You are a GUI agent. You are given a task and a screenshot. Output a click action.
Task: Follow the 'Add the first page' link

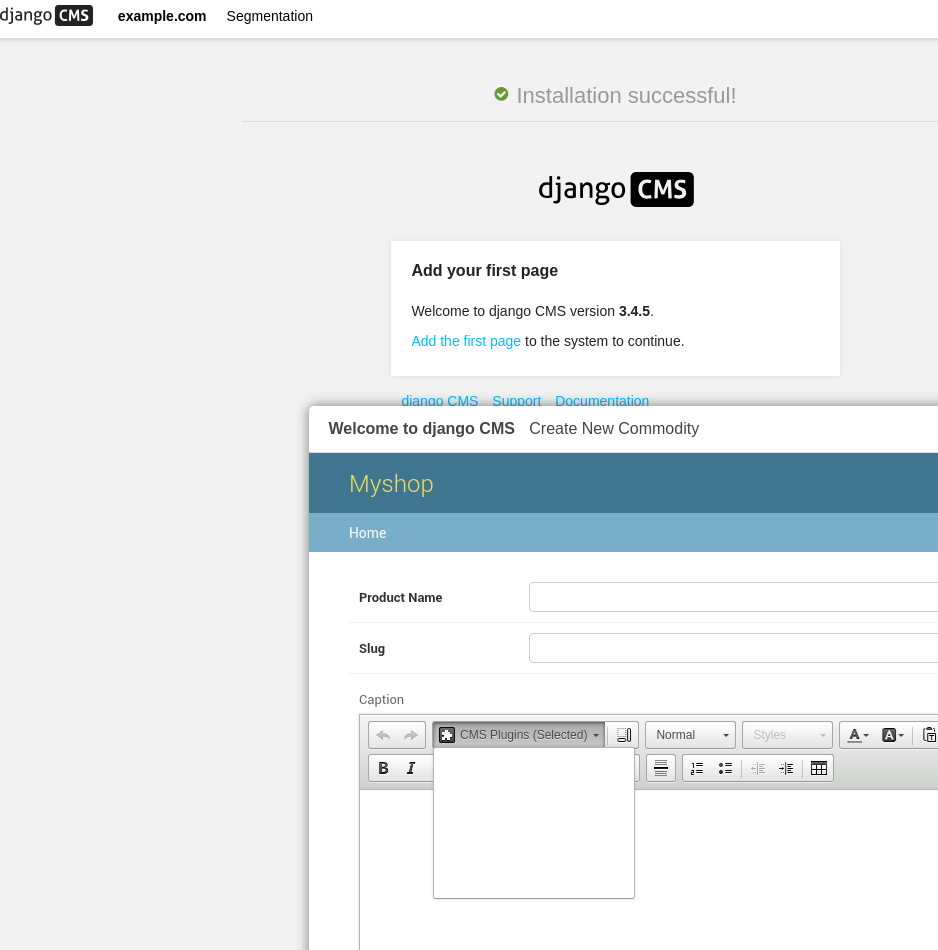click(x=466, y=341)
